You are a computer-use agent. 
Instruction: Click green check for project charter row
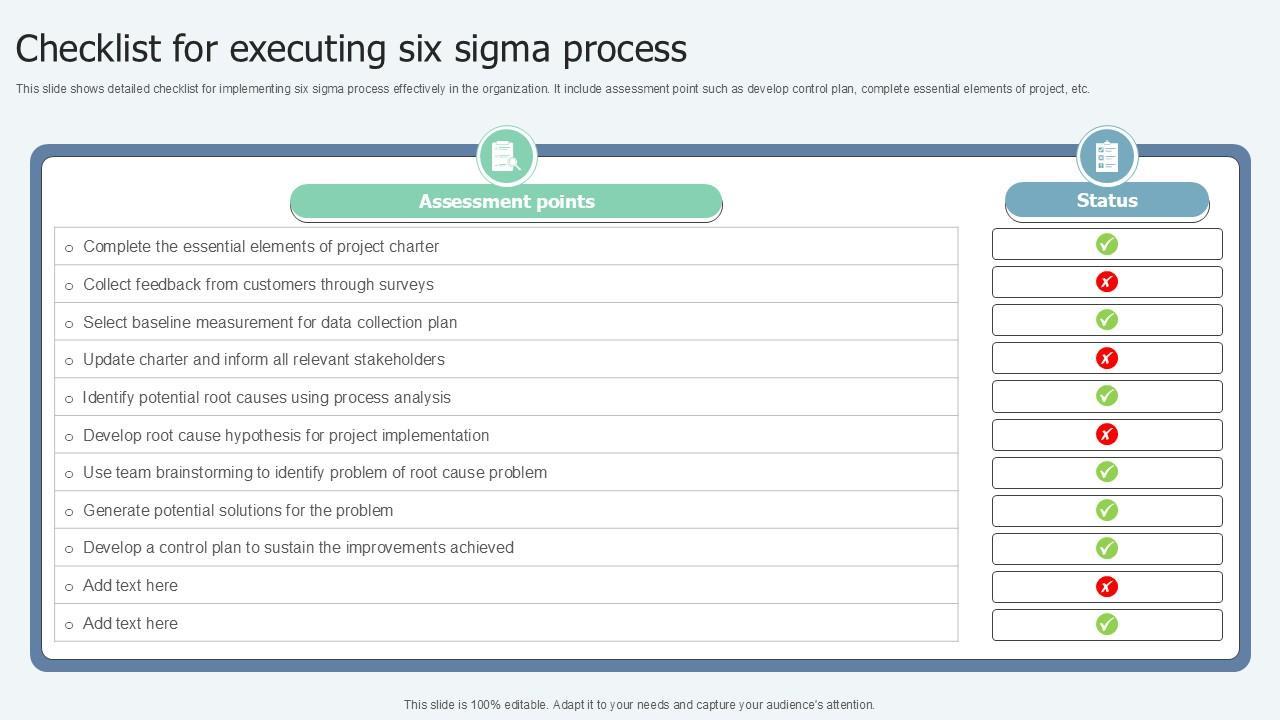(1107, 244)
